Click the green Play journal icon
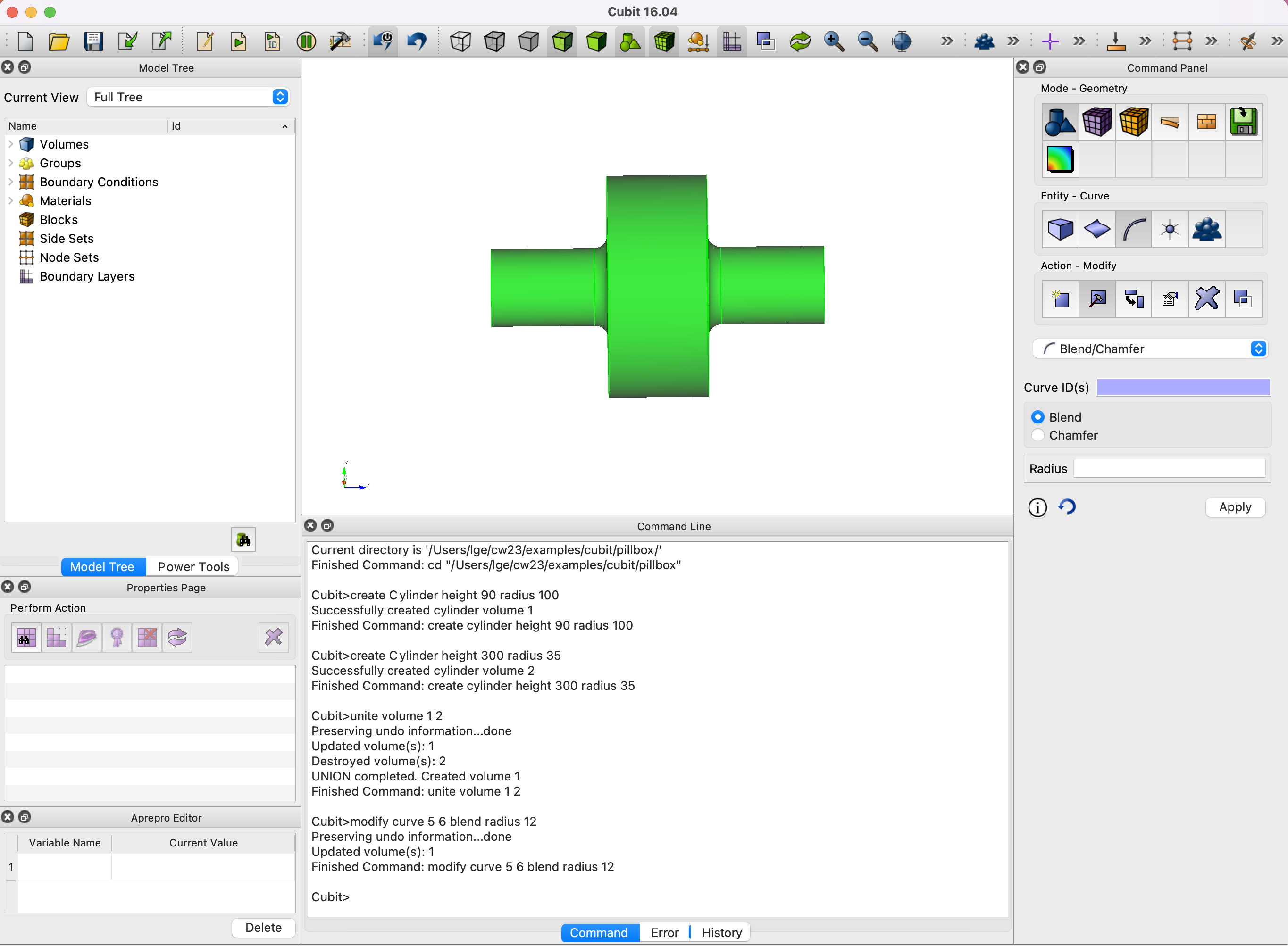The image size is (1288, 946). coord(239,41)
